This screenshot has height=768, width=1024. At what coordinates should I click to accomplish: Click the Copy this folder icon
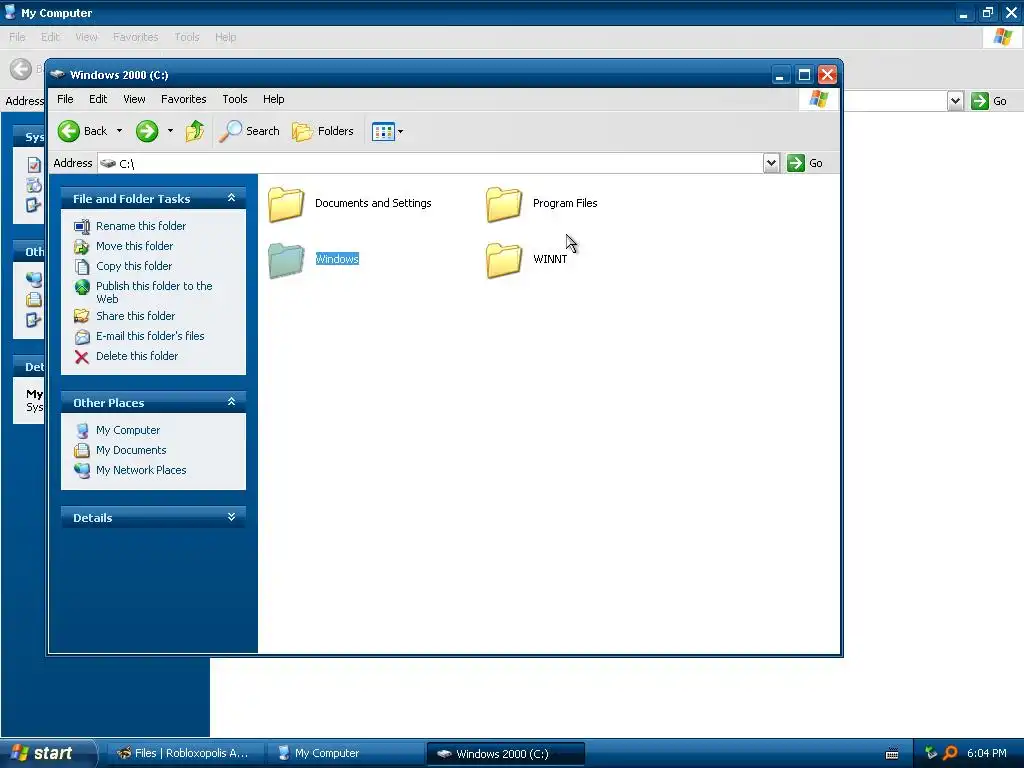pos(82,266)
